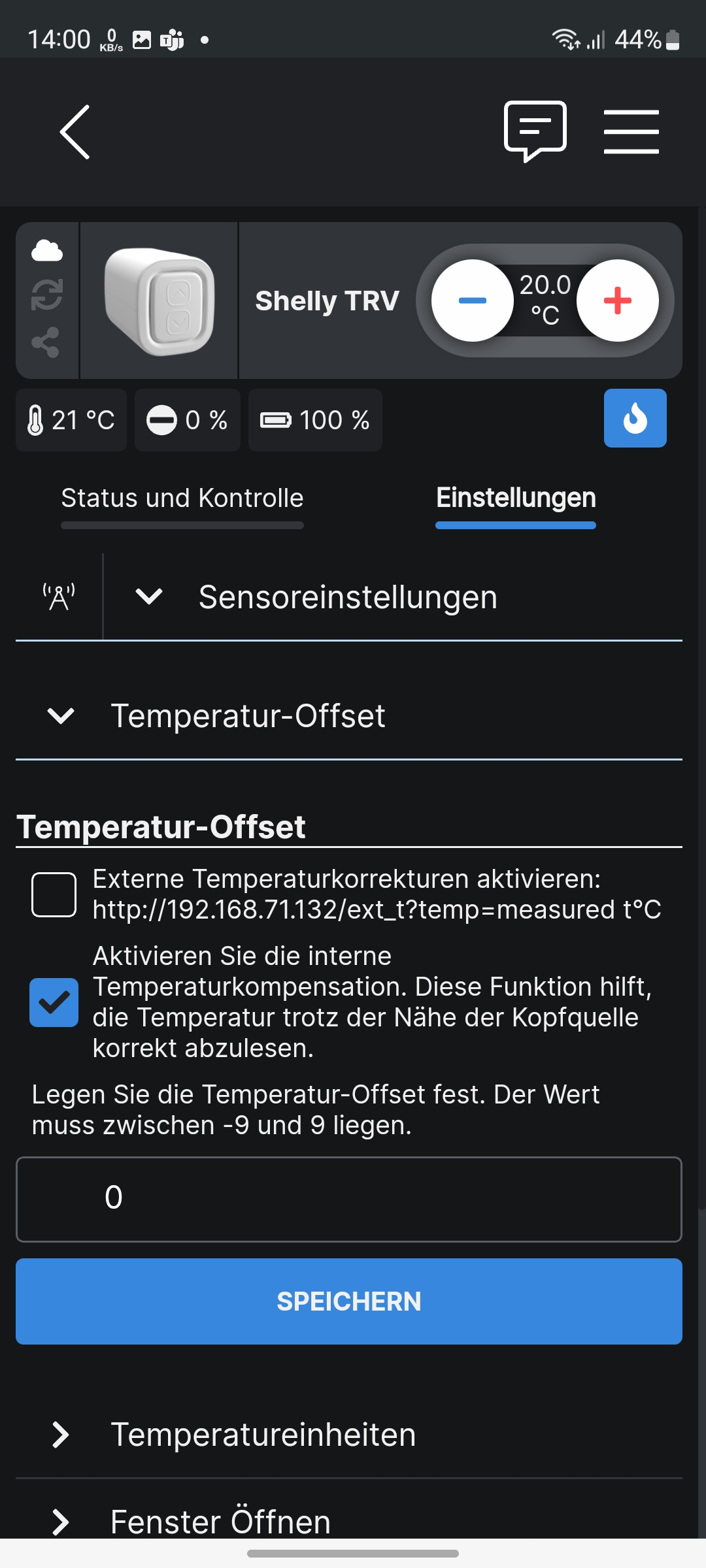
Task: Tap the sync refresh icon
Action: coord(47,295)
